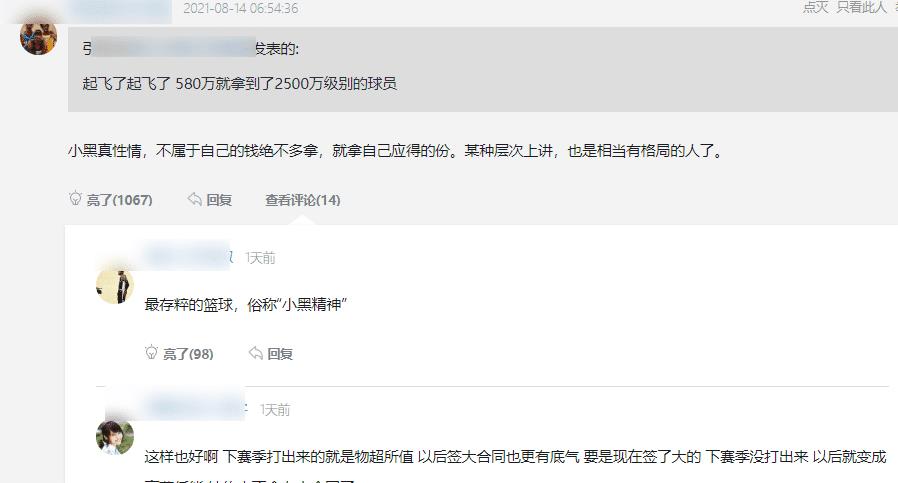The height and width of the screenshot is (483, 898).
Task: Filter thread with 只看此人
Action: pyautogui.click(x=861, y=7)
